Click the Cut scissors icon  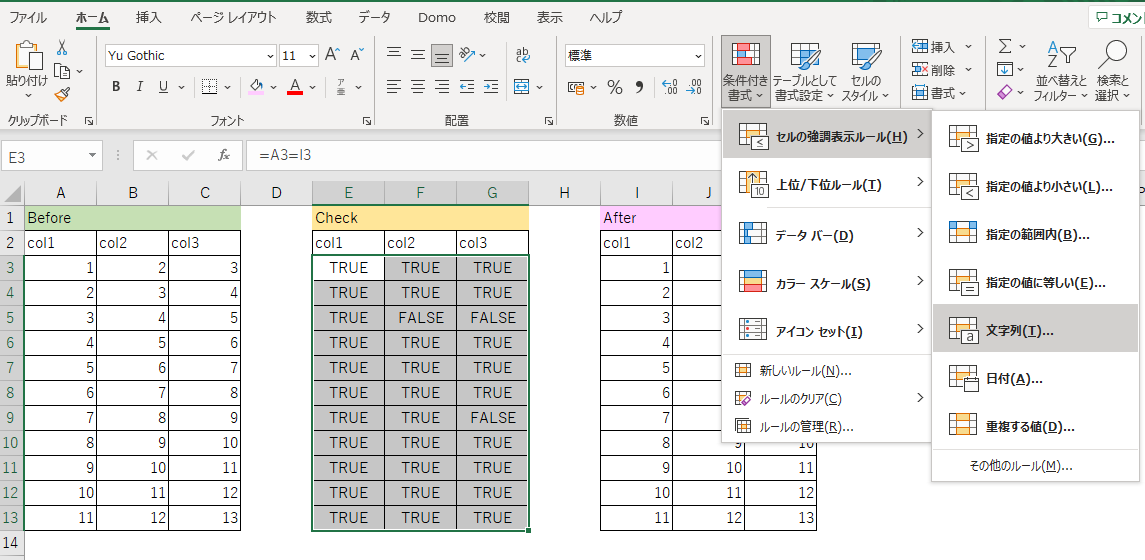coord(62,48)
